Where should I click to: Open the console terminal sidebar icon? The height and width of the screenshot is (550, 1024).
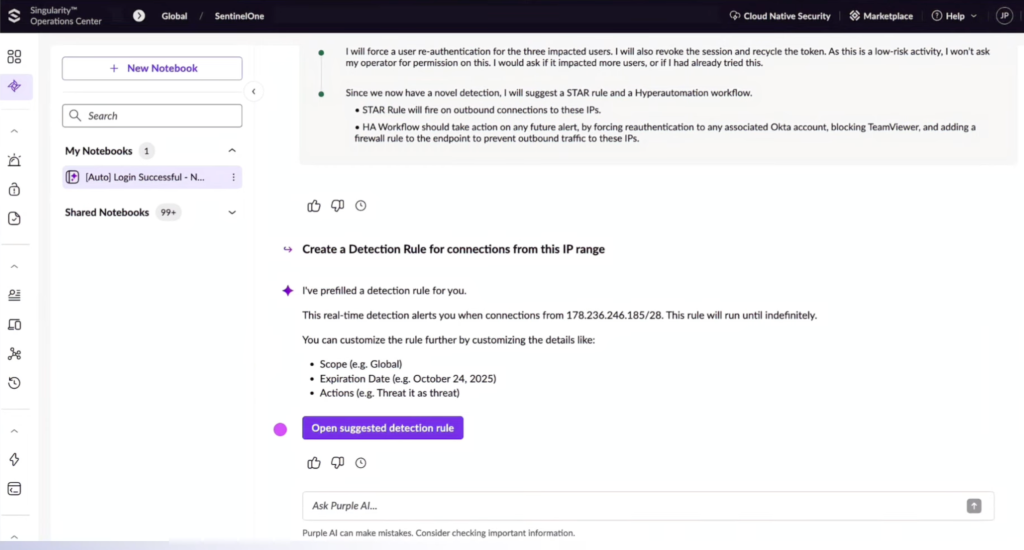[x=14, y=489]
